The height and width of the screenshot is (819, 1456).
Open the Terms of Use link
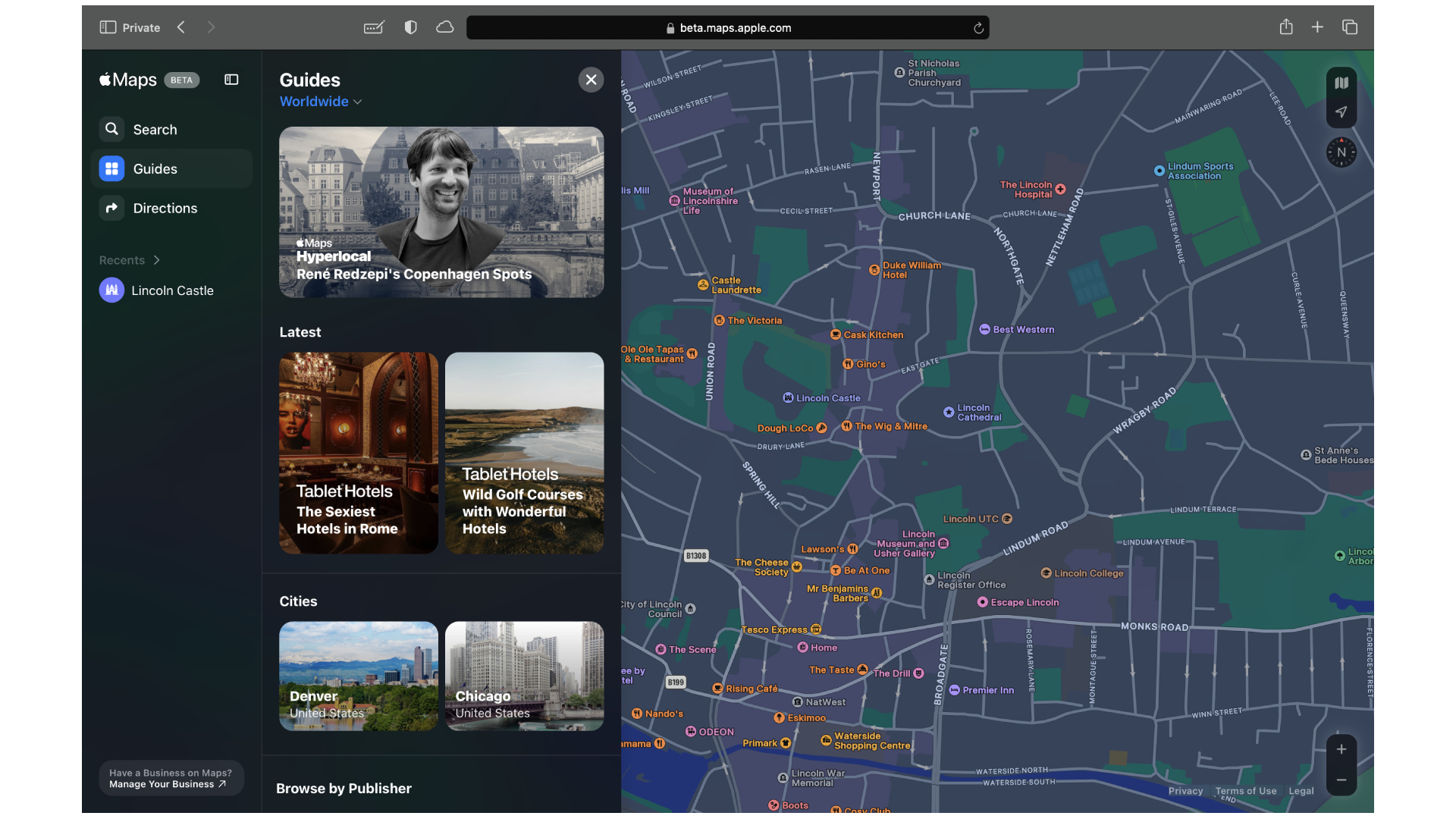tap(1246, 791)
